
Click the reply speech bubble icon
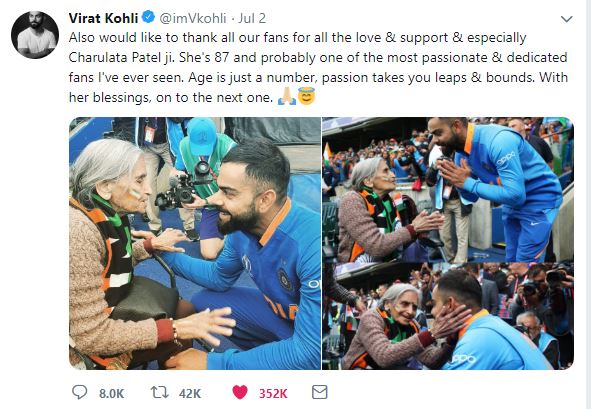coord(80,392)
